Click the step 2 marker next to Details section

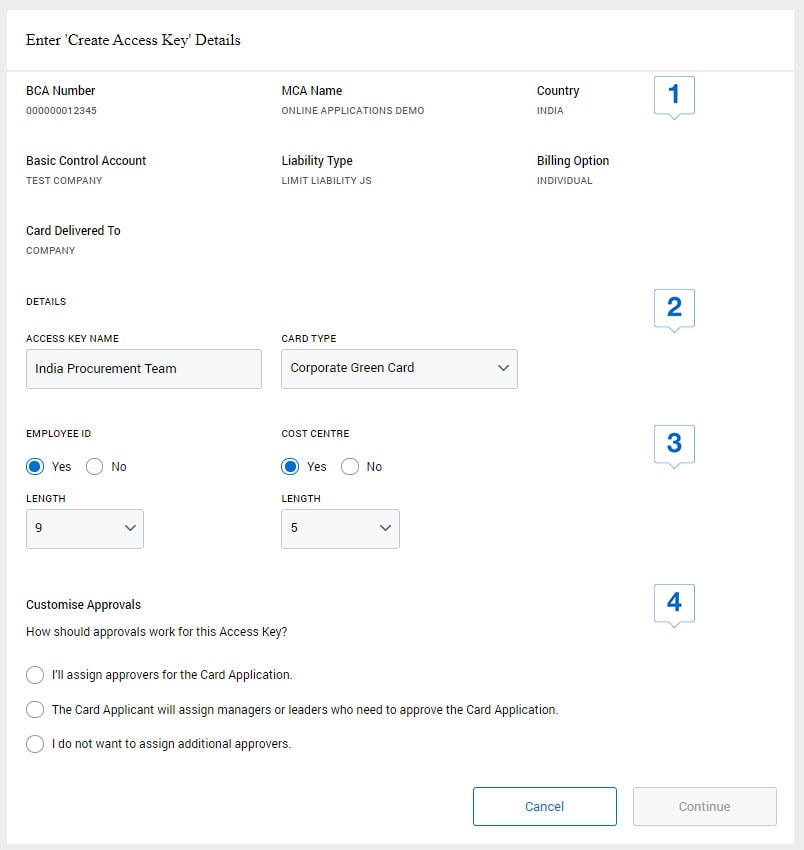673,308
